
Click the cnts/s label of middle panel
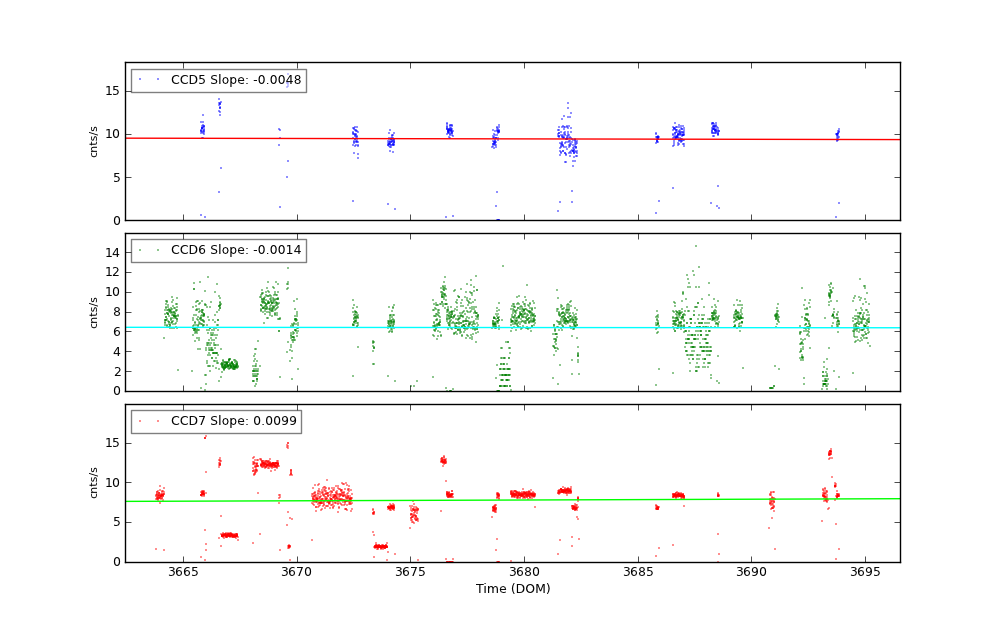pos(94,312)
